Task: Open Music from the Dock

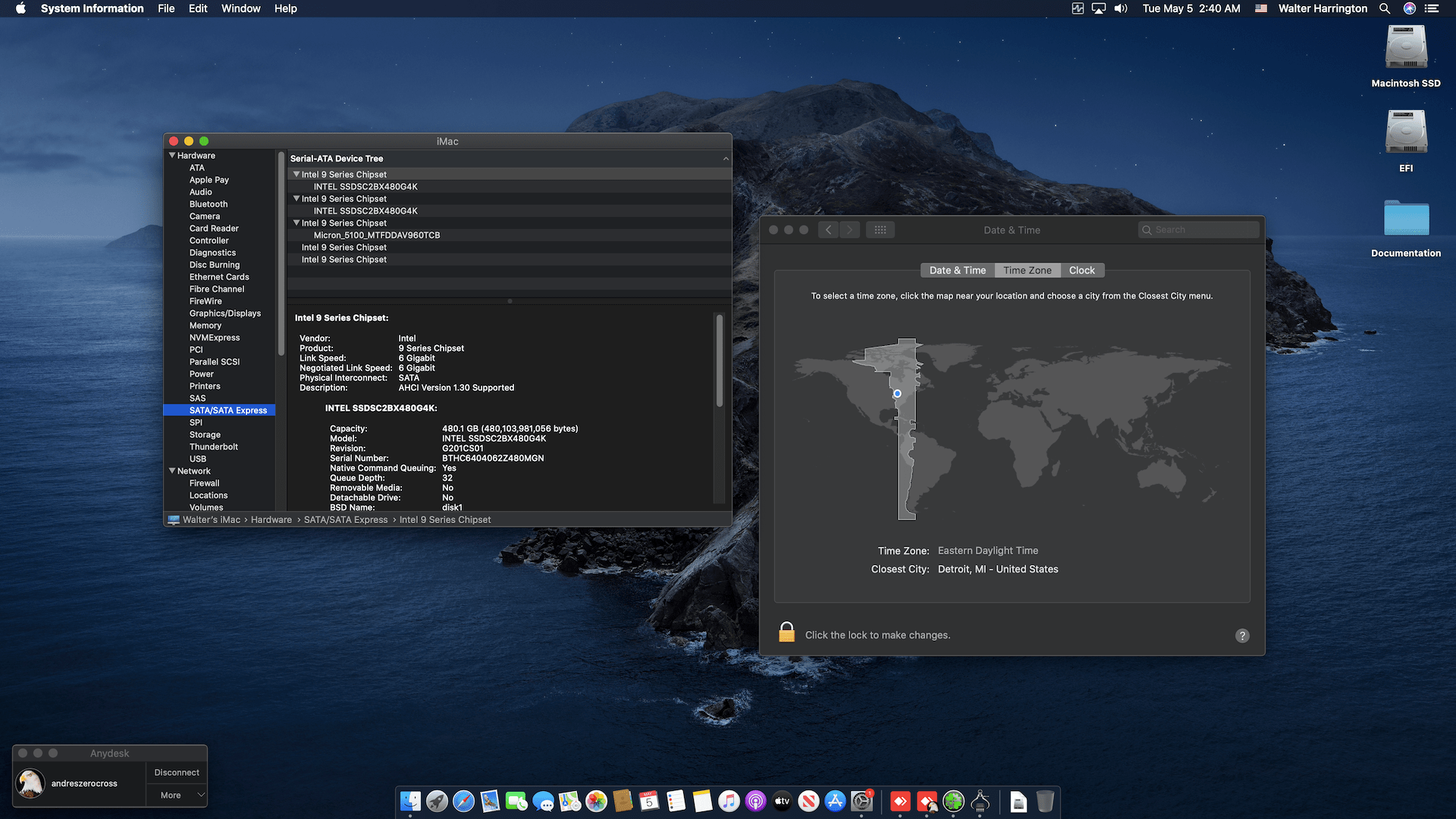Action: click(729, 801)
